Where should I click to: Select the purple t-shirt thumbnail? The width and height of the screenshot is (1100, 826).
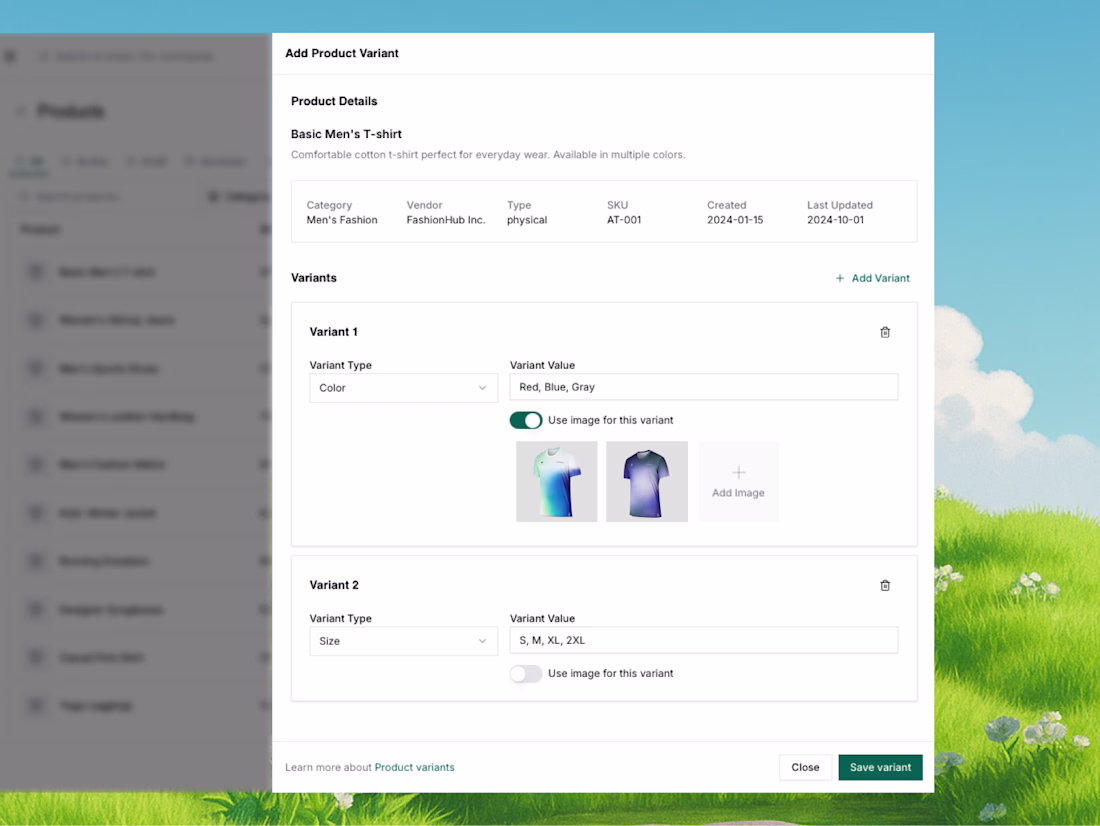point(647,481)
